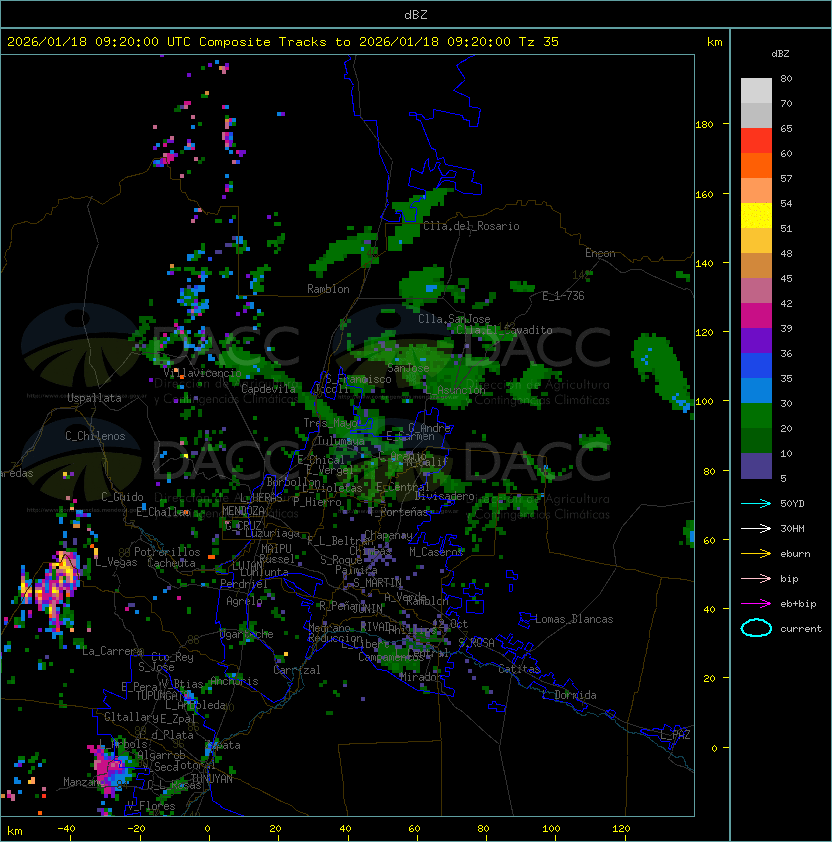Image resolution: width=832 pixels, height=842 pixels.
Task: Click the Clla.del_Rosario label
Action: [x=471, y=226]
